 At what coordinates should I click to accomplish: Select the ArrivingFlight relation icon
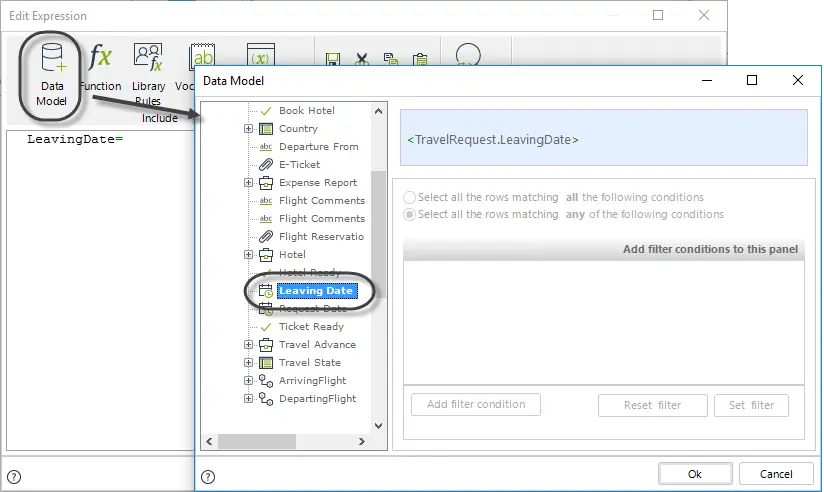pos(266,381)
